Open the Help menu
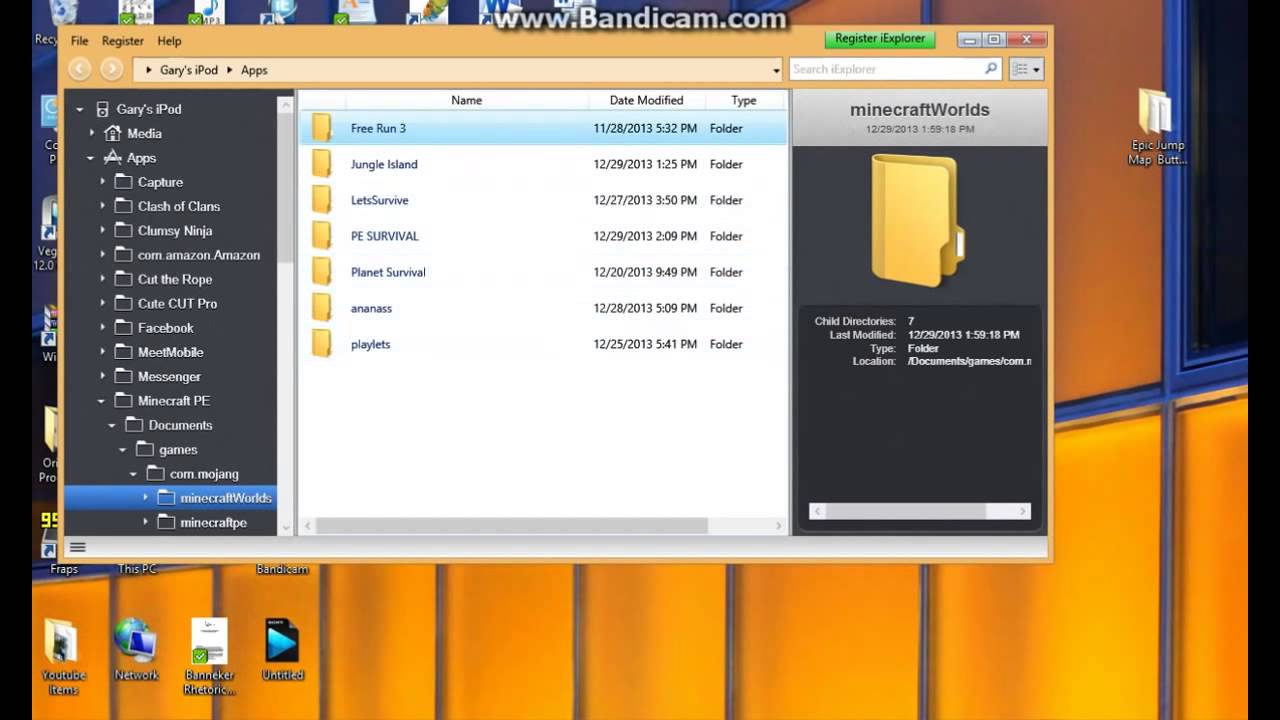1280x720 pixels. 169,41
